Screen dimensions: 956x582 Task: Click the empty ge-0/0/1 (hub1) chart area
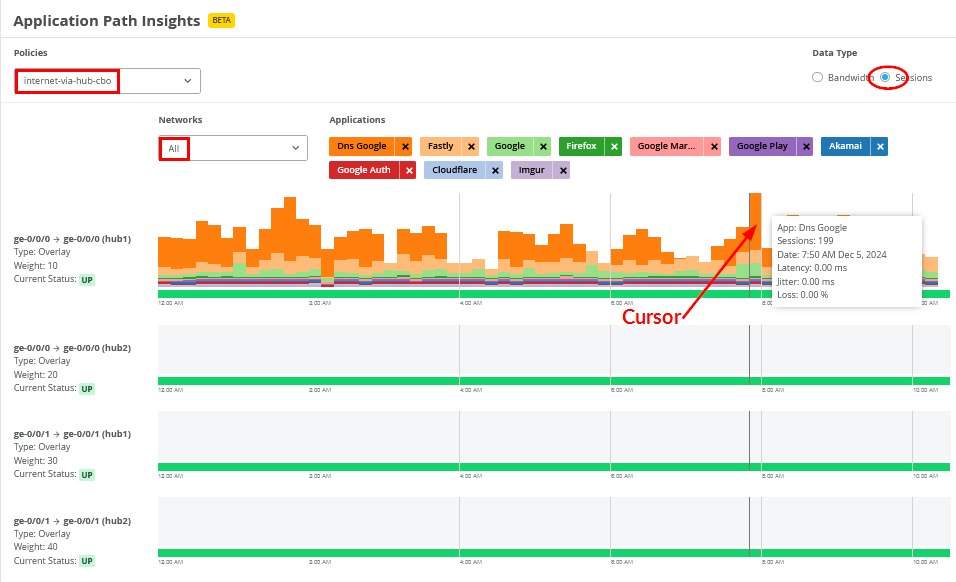(x=554, y=436)
